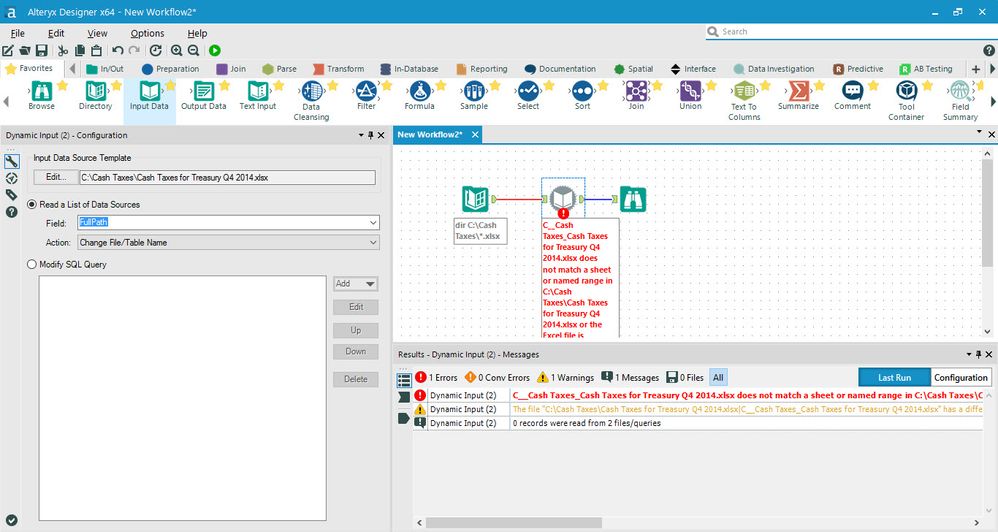Select the Union tool icon
The image size is (998, 532).
click(691, 91)
